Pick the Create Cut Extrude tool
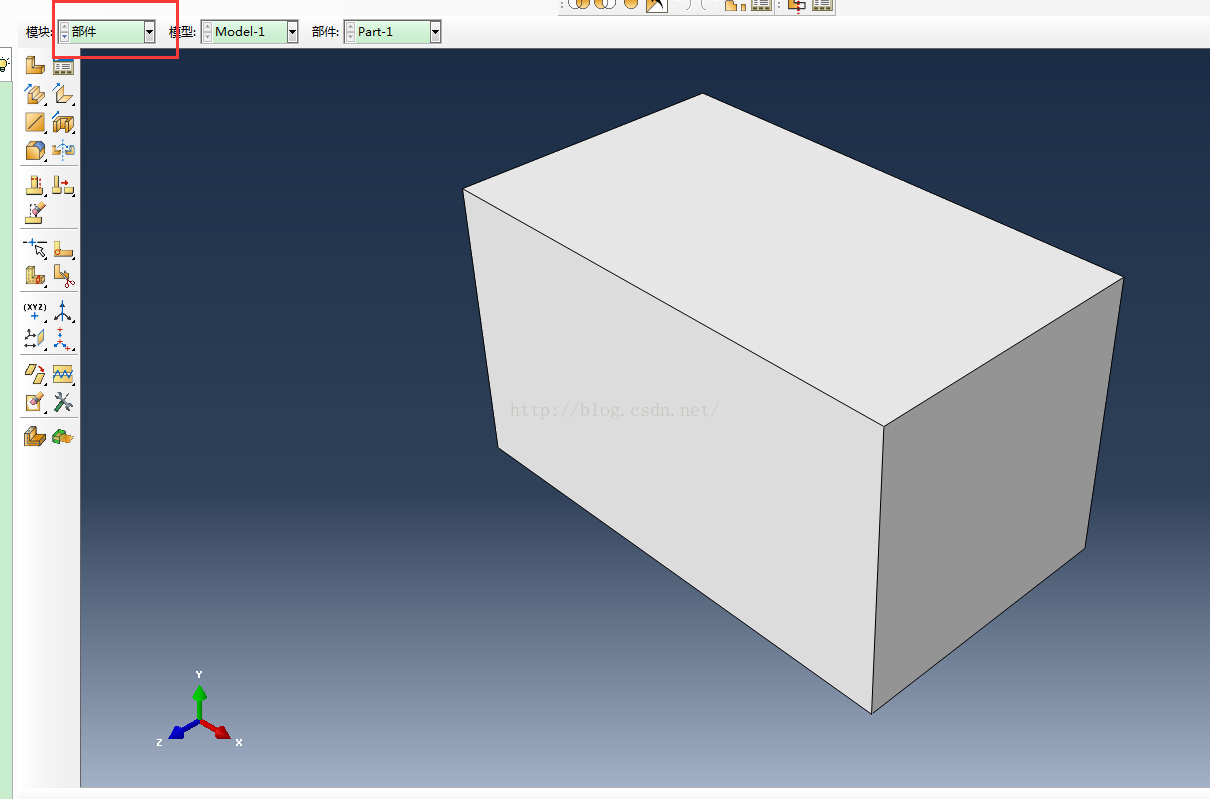 [63, 123]
